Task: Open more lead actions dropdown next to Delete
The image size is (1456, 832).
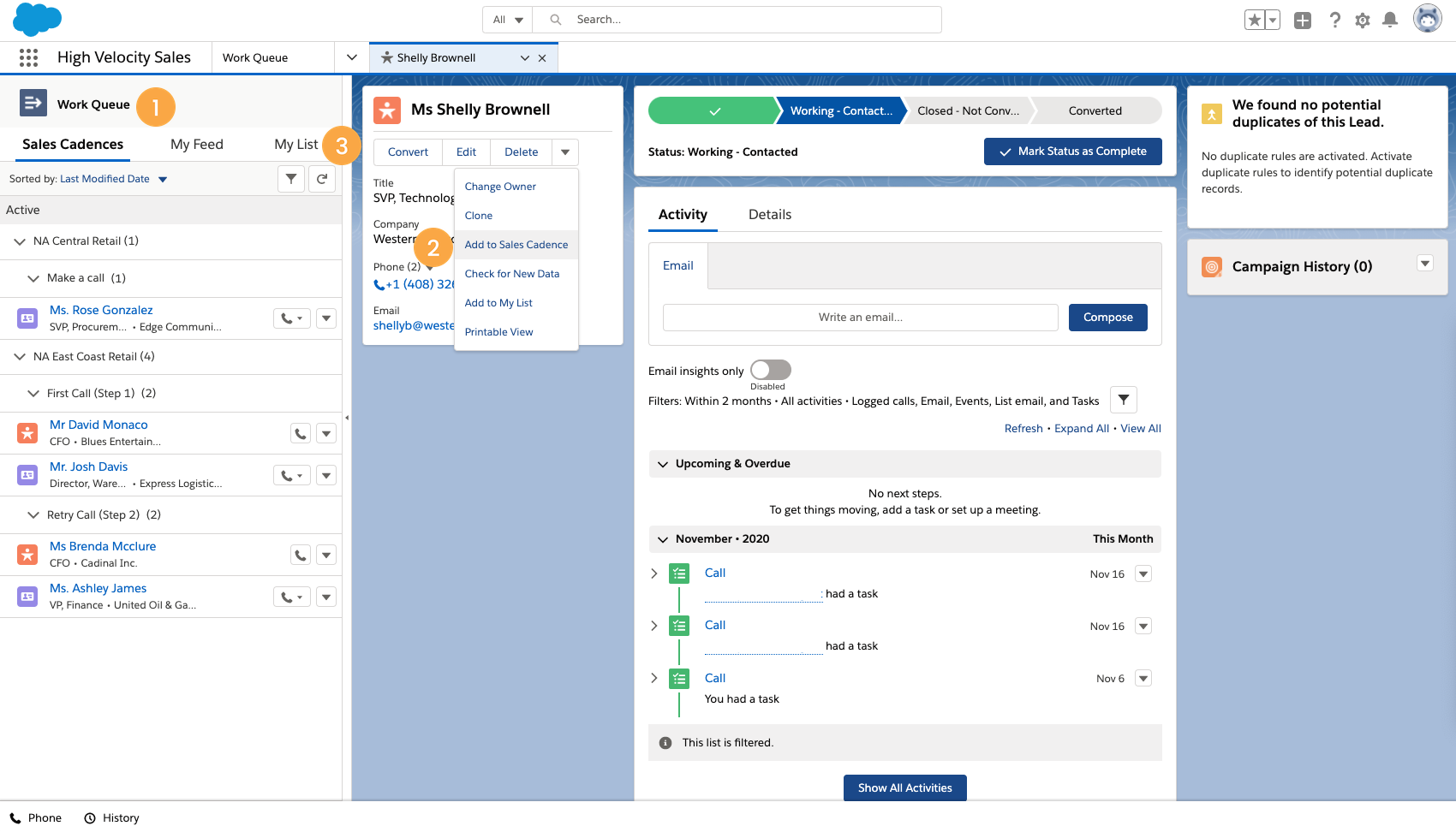Action: tap(565, 152)
